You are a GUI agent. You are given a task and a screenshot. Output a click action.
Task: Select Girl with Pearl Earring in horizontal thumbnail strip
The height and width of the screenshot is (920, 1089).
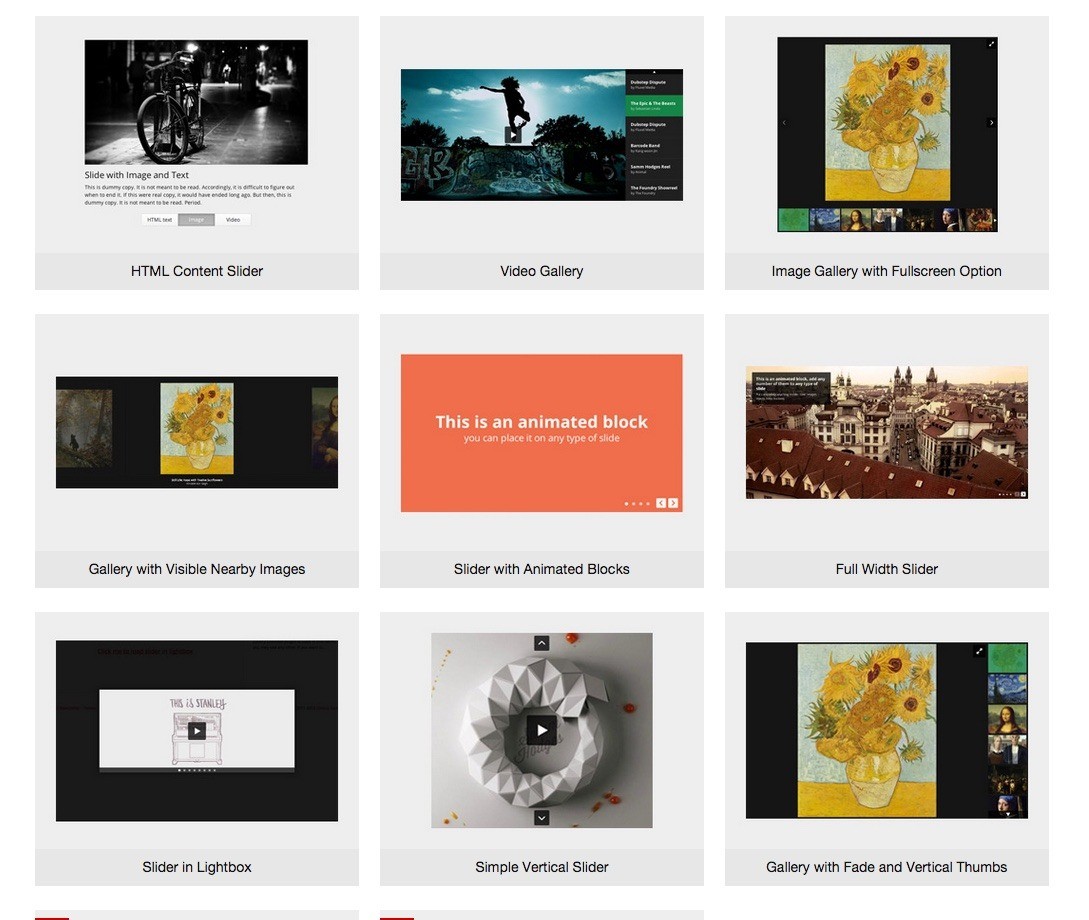[x=949, y=220]
